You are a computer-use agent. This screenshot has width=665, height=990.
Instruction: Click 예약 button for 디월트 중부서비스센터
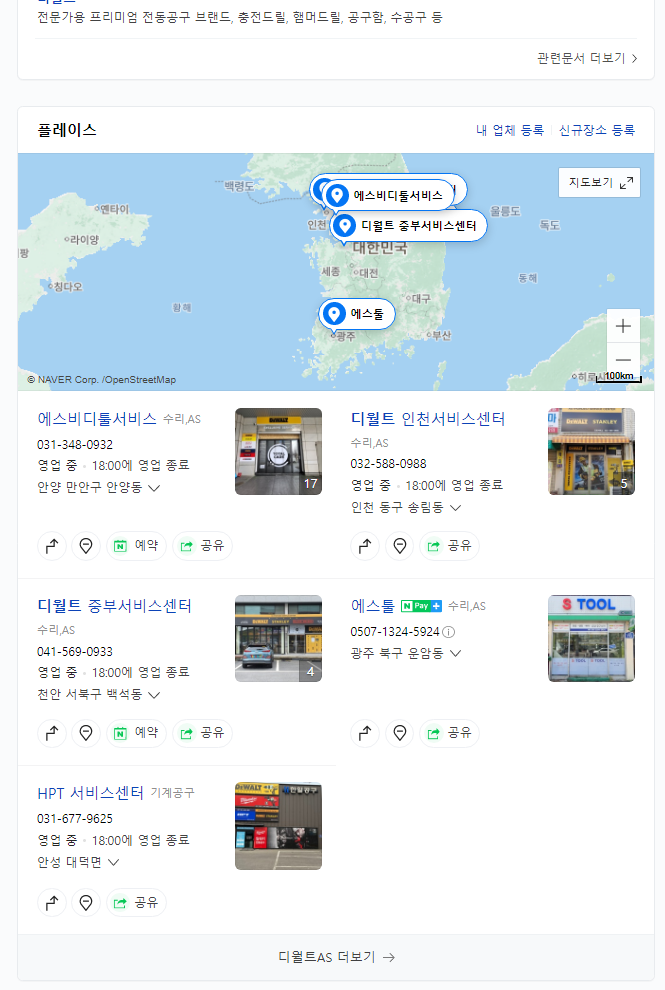136,733
